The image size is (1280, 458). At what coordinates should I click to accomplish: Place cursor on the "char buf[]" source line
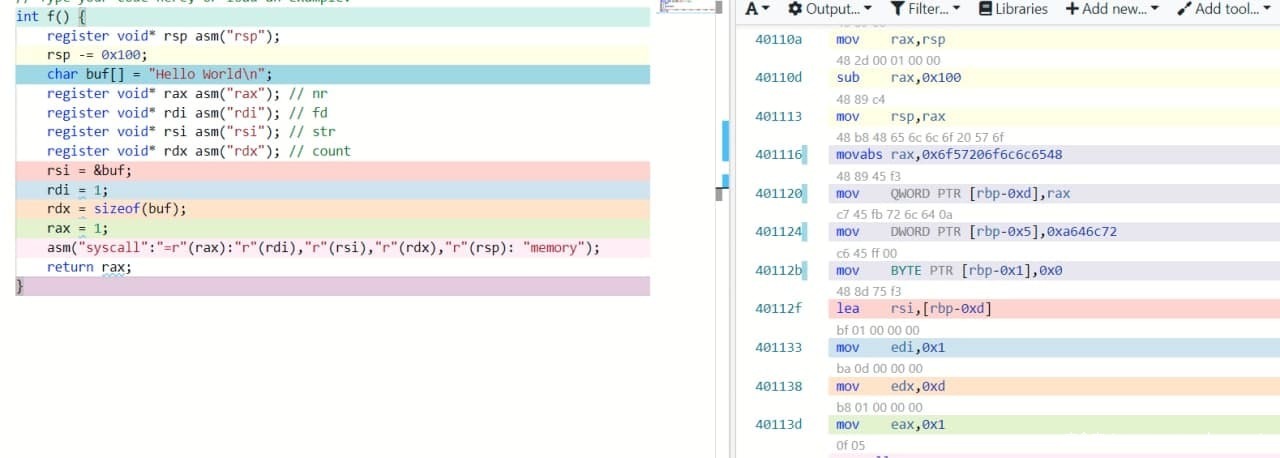tap(160, 75)
